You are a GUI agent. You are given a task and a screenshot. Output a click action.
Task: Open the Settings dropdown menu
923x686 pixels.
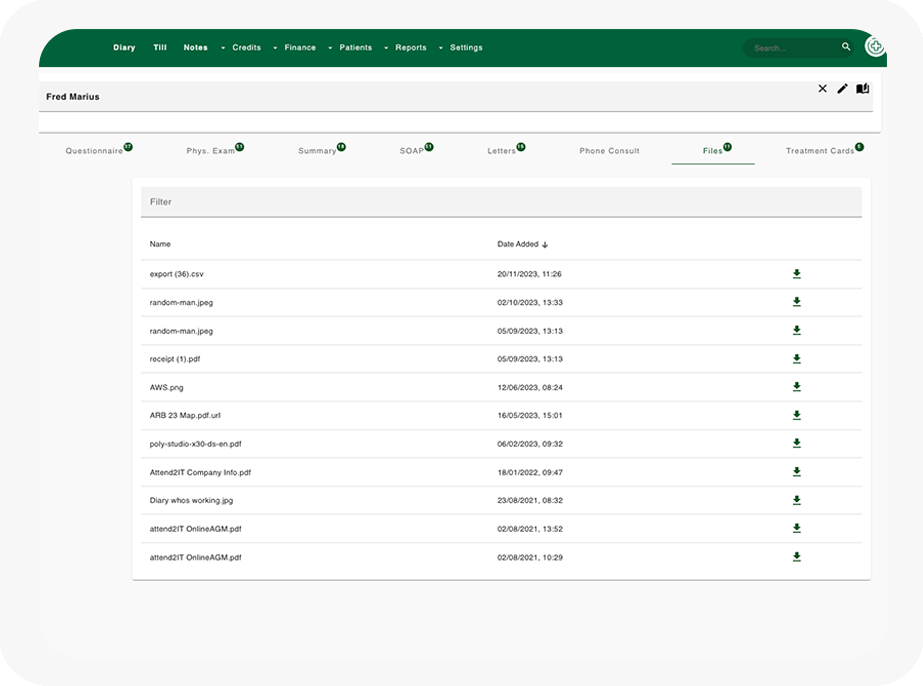pos(461,48)
